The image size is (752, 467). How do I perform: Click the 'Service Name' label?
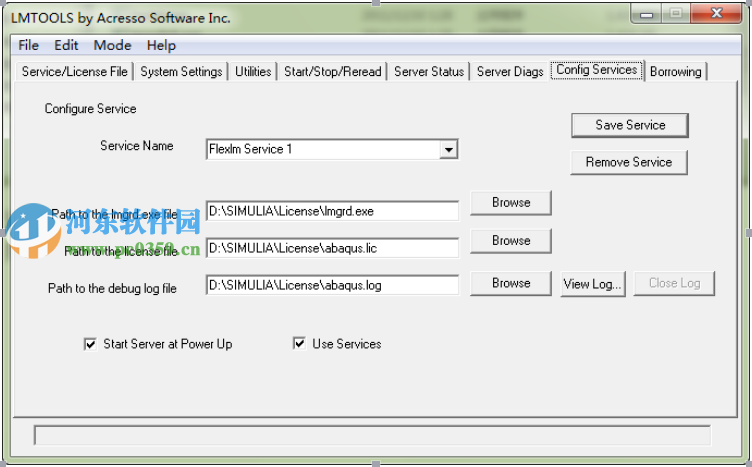pos(137,146)
